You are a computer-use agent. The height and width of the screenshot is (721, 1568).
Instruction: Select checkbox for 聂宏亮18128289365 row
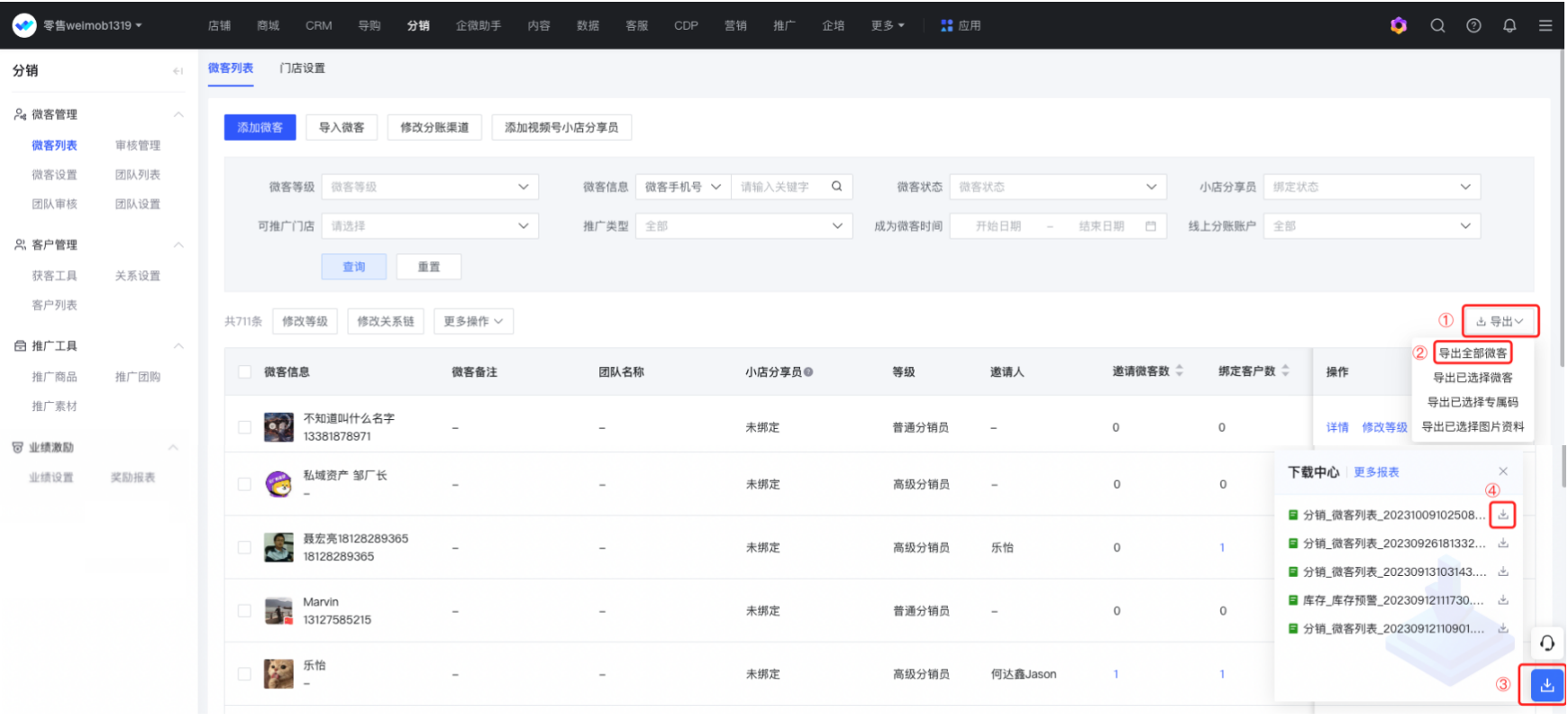(244, 547)
